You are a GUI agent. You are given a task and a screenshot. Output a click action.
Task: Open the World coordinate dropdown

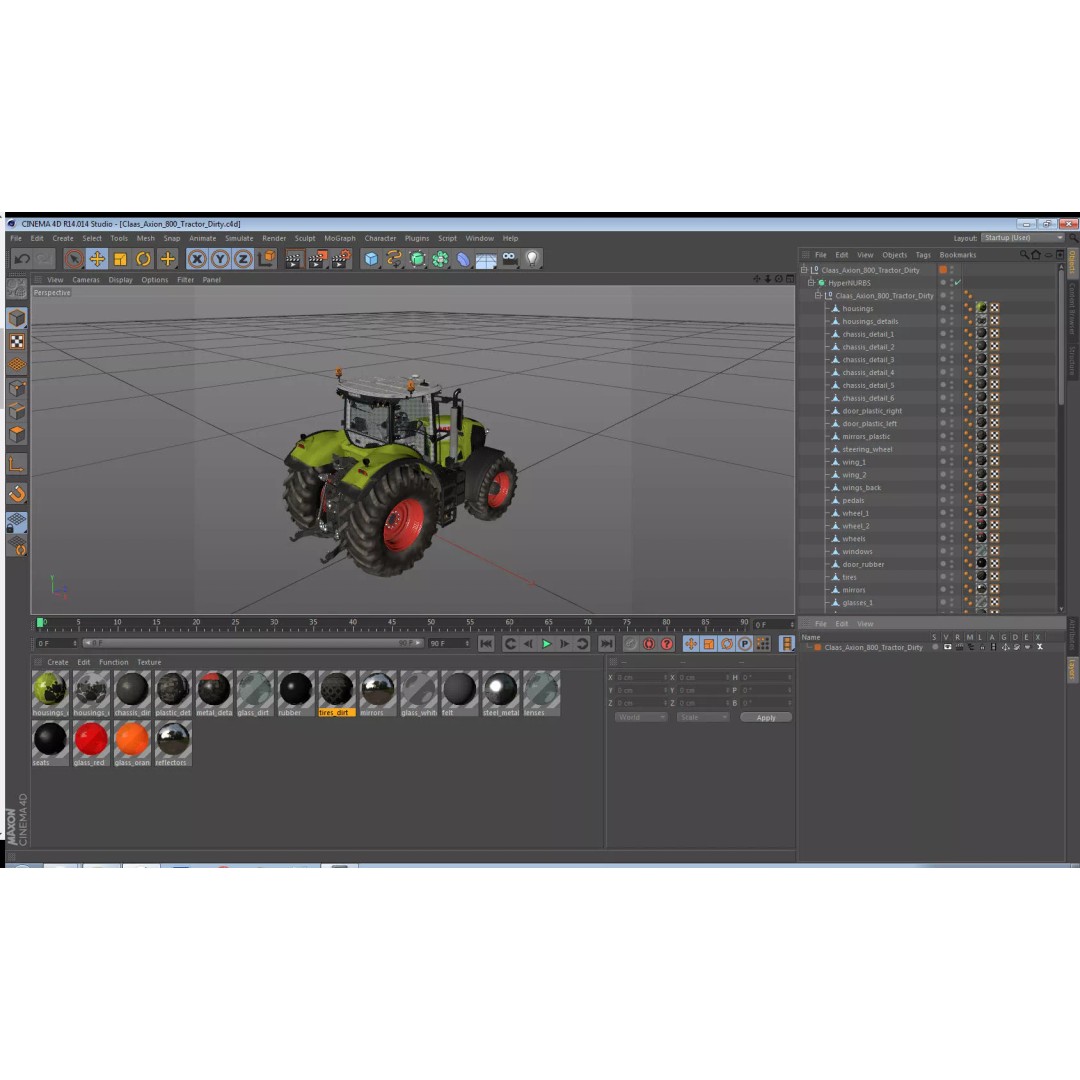coord(641,717)
